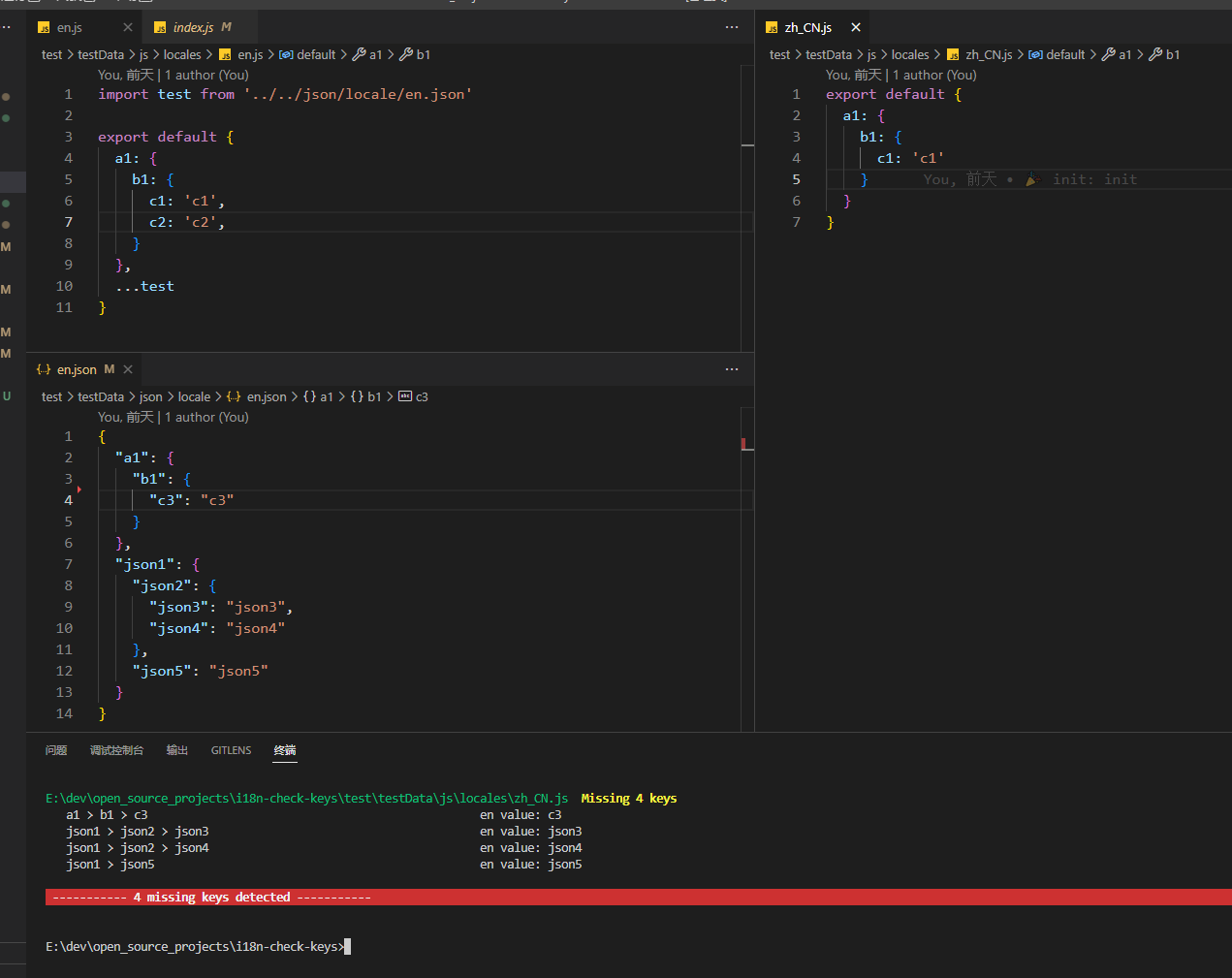
Task: Expand 'locales' breadcrumb in the en.js editor
Action: coord(182,54)
